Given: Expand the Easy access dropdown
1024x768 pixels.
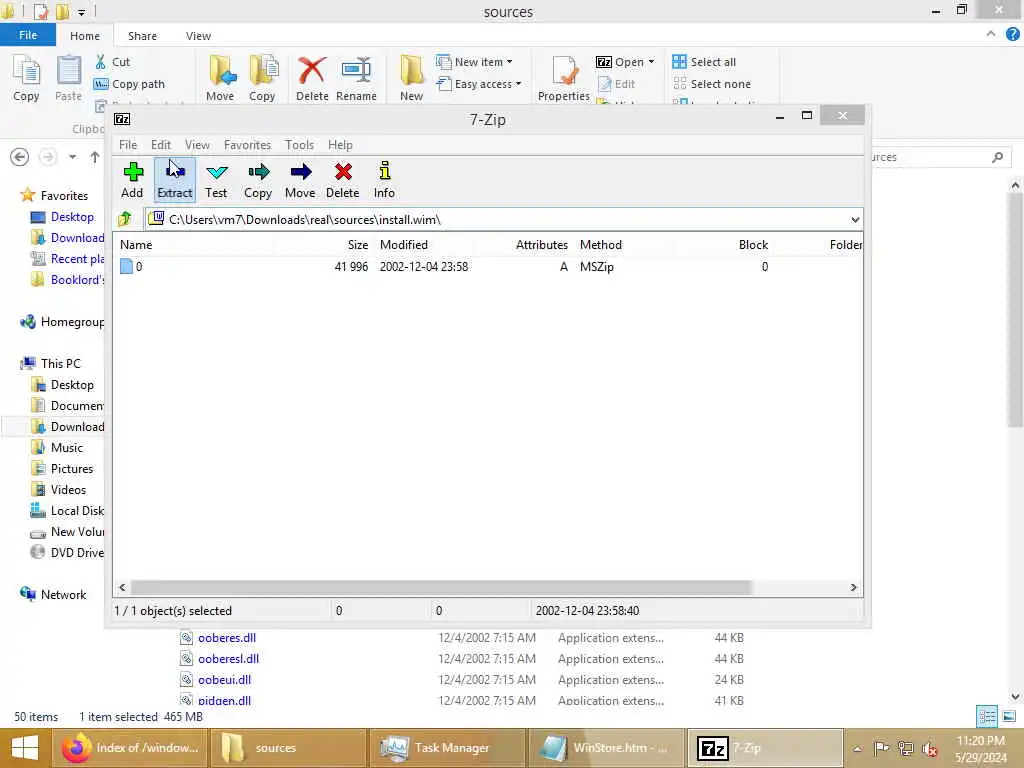Looking at the screenshot, I should pyautogui.click(x=518, y=84).
